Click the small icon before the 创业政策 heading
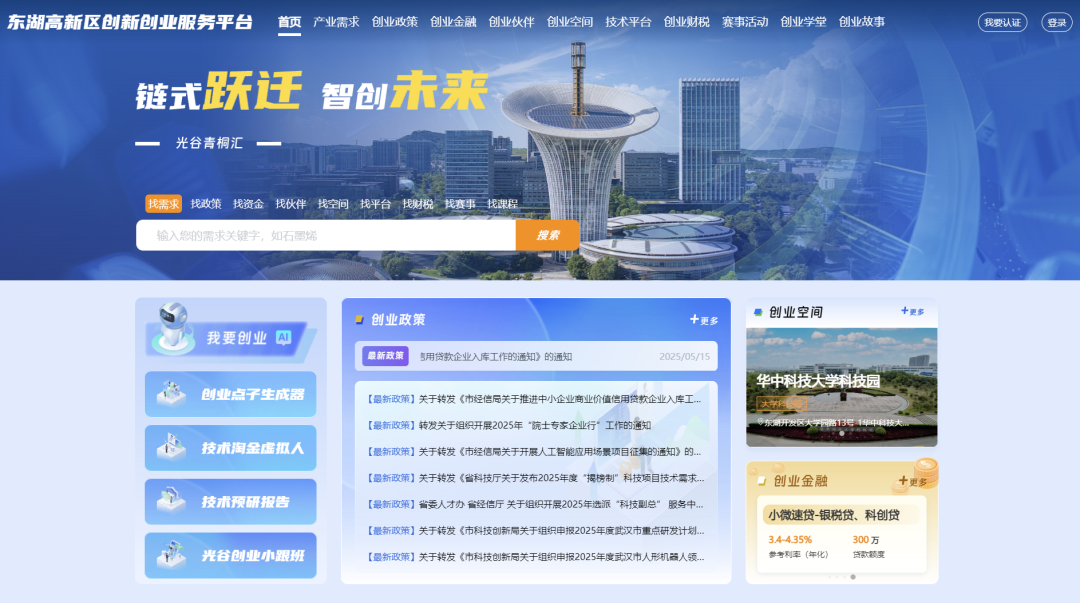The image size is (1080, 603). pyautogui.click(x=359, y=320)
